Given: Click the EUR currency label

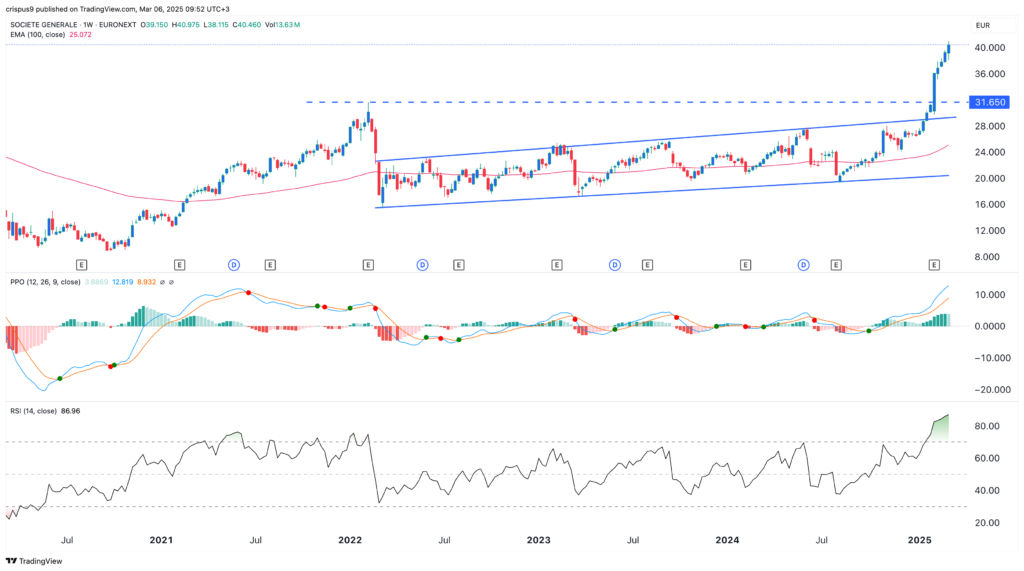Looking at the screenshot, I should tap(983, 25).
